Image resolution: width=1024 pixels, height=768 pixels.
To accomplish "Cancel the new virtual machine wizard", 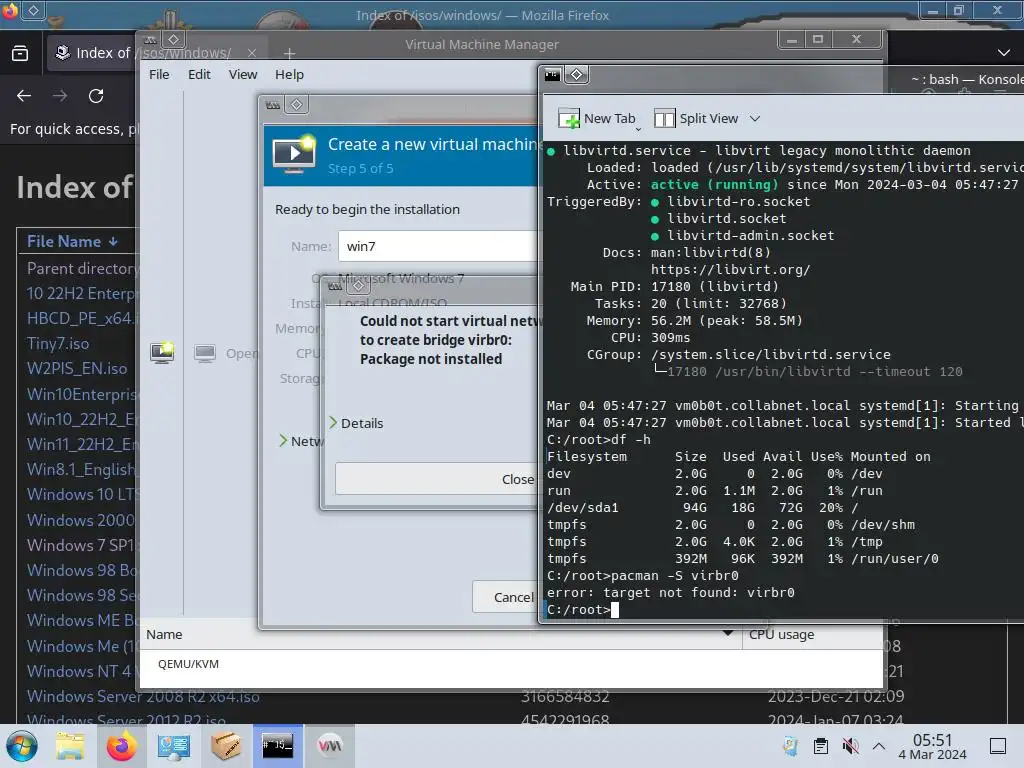I will coord(504,597).
